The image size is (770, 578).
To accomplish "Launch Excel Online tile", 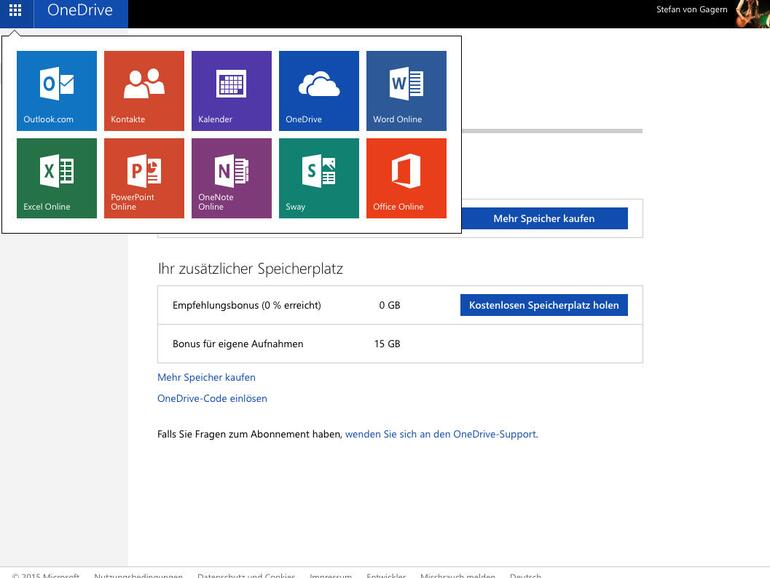I will tap(57, 178).
